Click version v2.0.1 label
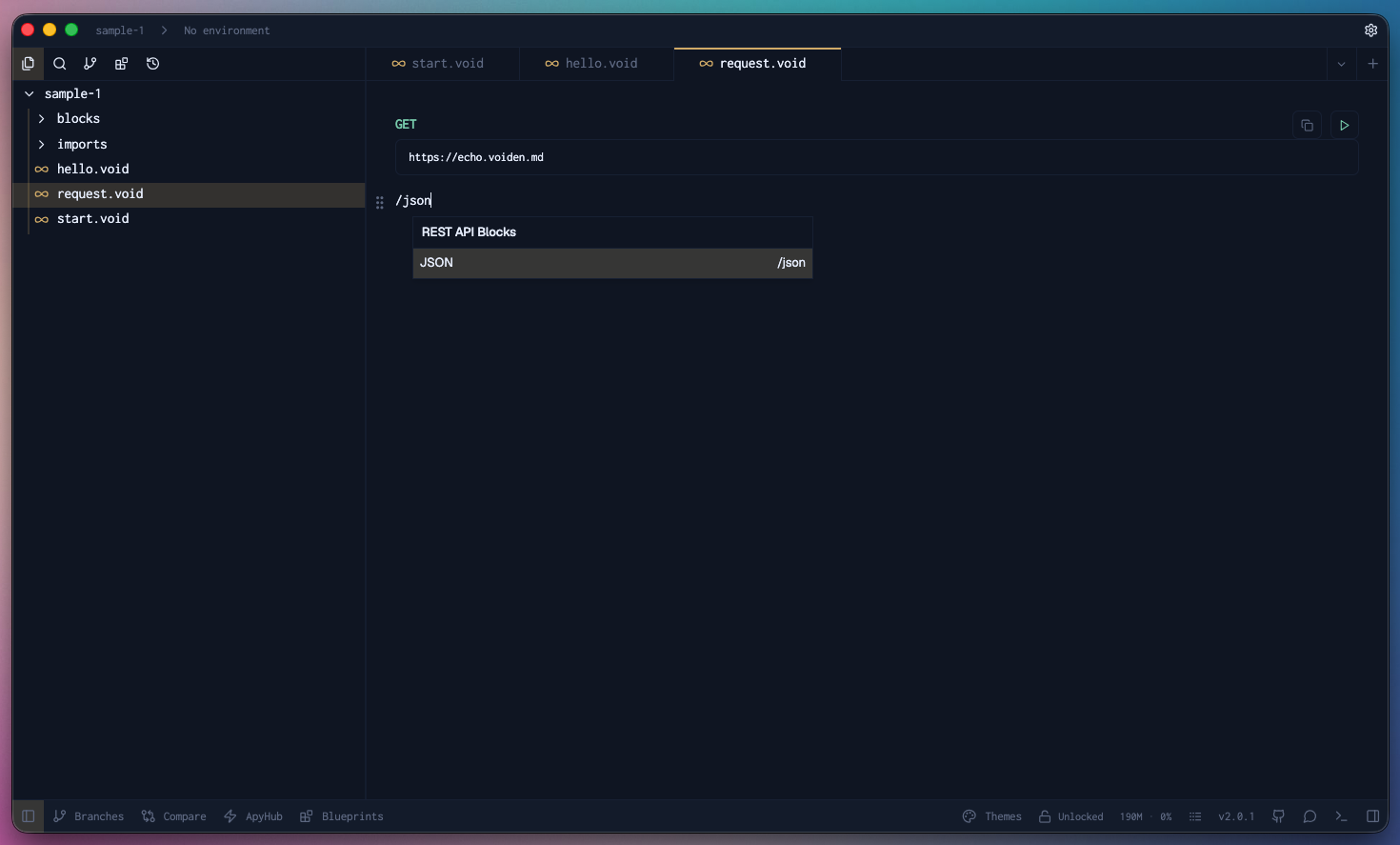The height and width of the screenshot is (845, 1400). [x=1236, y=816]
